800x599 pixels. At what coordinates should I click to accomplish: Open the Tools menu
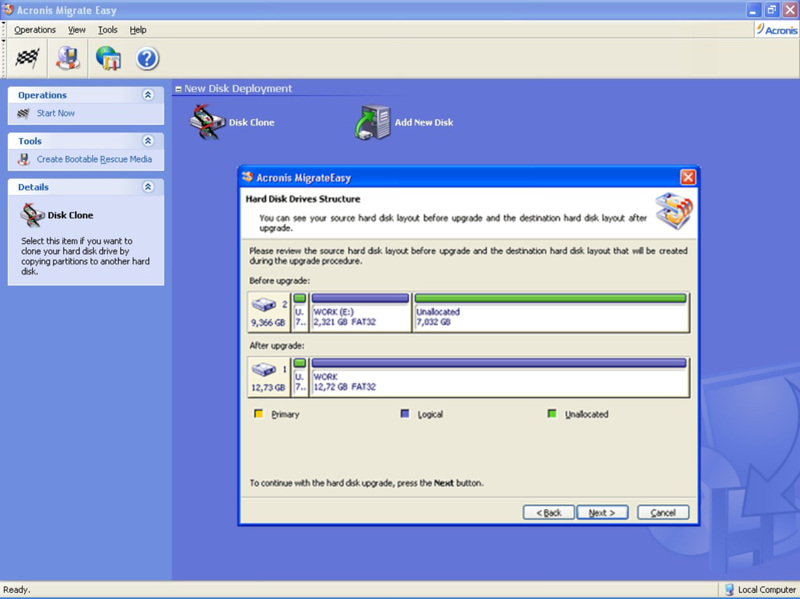(x=108, y=30)
